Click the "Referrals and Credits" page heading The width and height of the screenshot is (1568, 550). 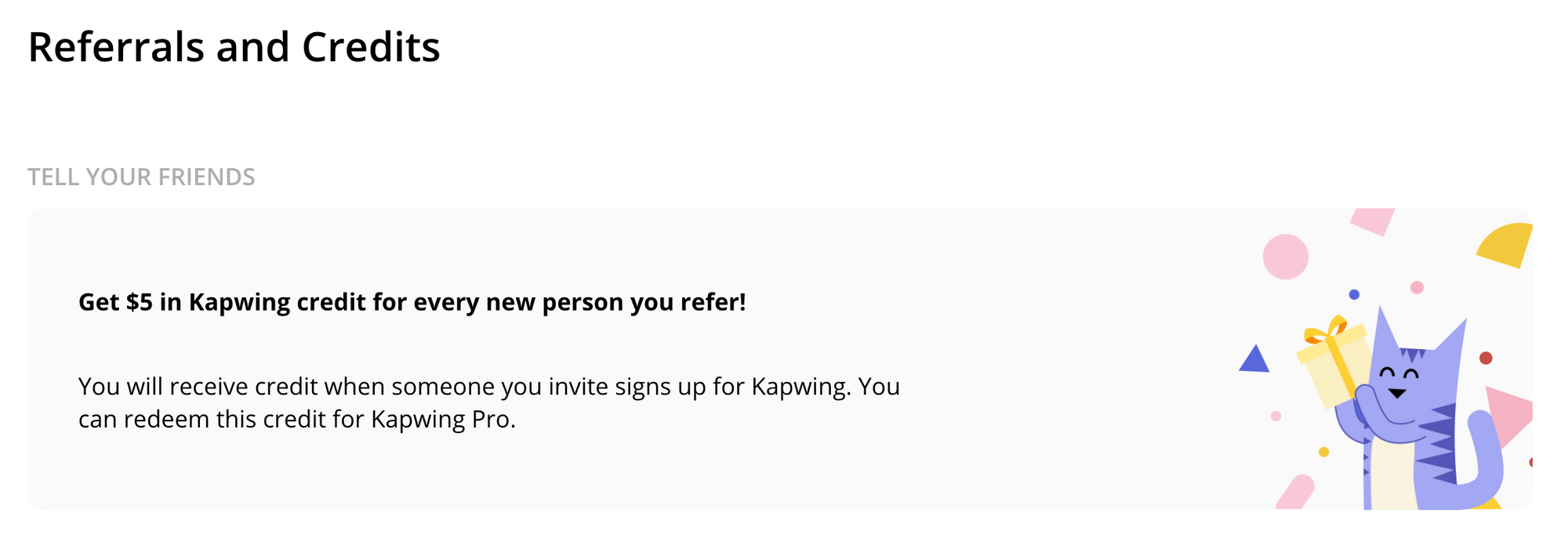[x=234, y=47]
